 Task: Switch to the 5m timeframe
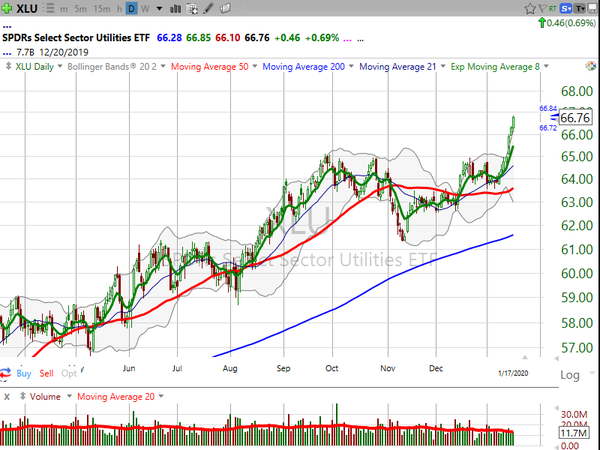click(80, 8)
